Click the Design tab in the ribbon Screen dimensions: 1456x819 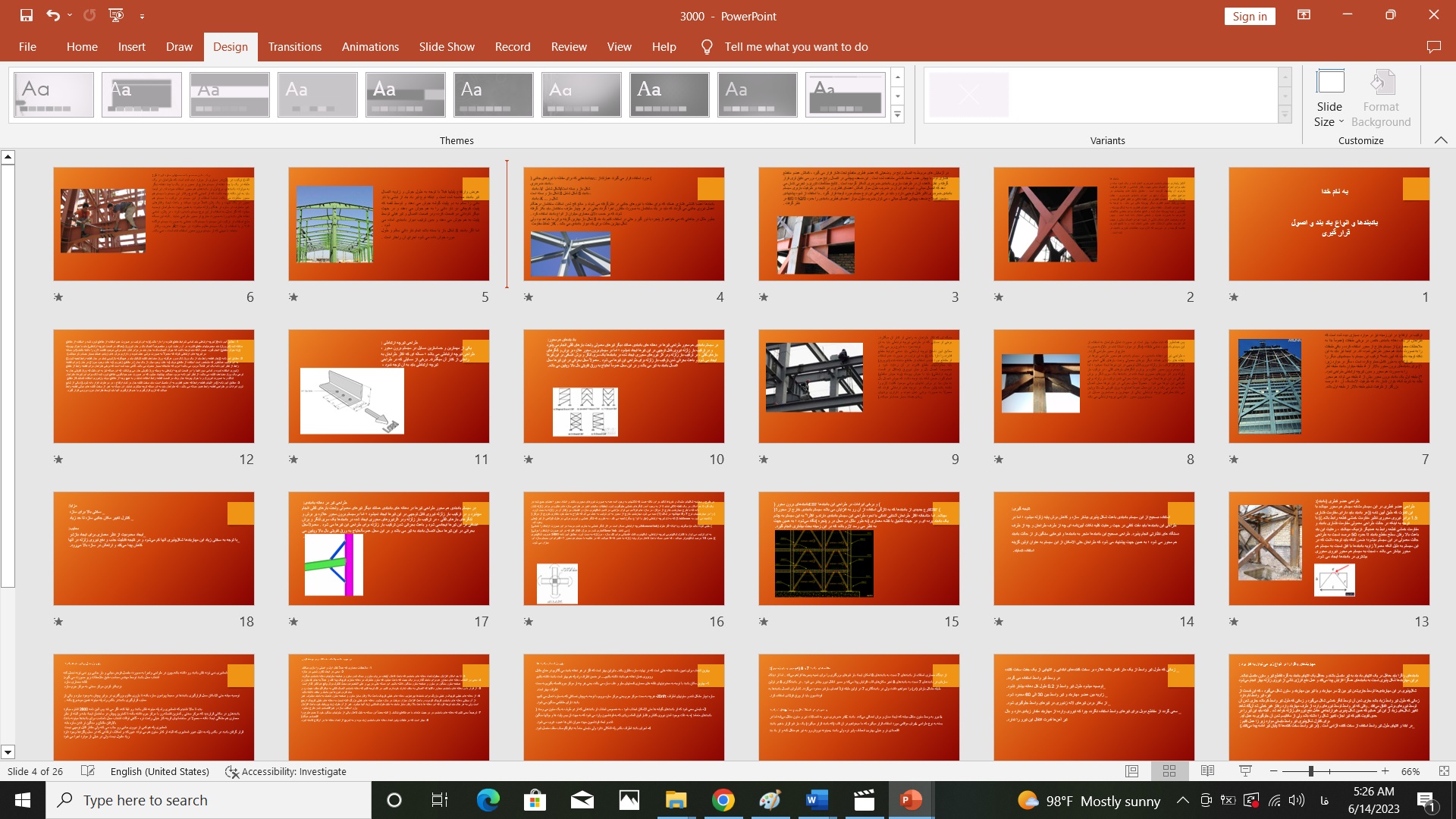pos(230,47)
